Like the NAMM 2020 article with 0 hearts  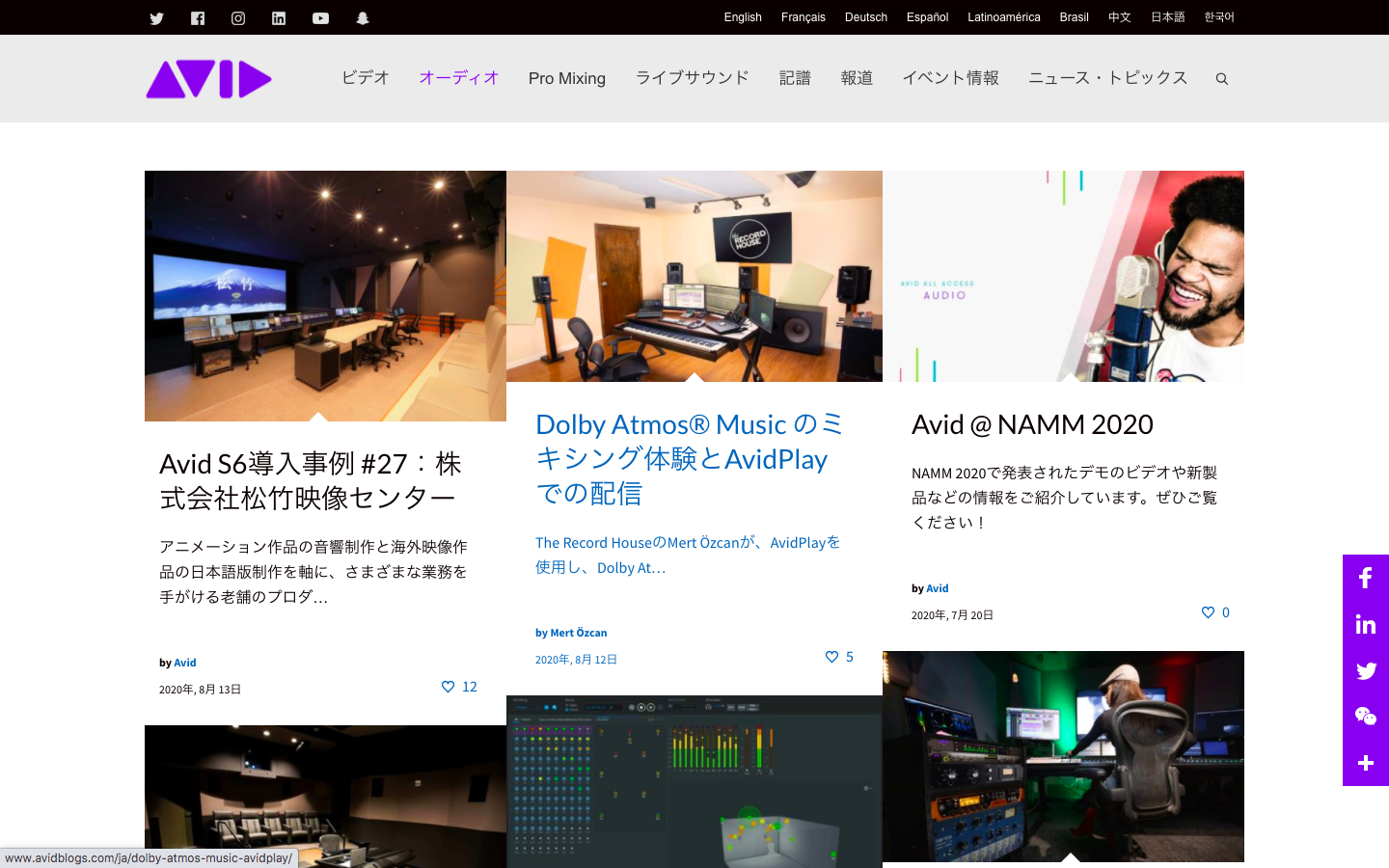(x=1215, y=612)
